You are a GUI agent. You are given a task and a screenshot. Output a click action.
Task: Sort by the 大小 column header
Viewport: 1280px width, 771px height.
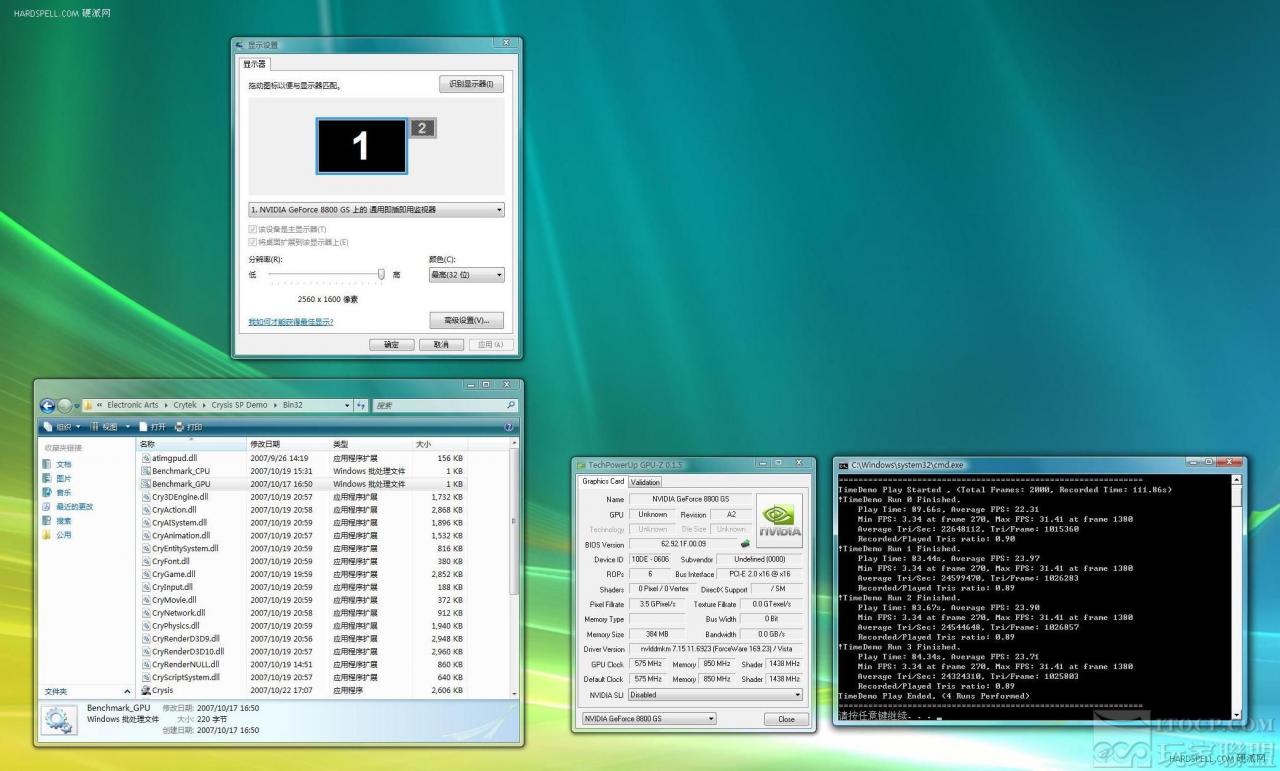pyautogui.click(x=440, y=444)
